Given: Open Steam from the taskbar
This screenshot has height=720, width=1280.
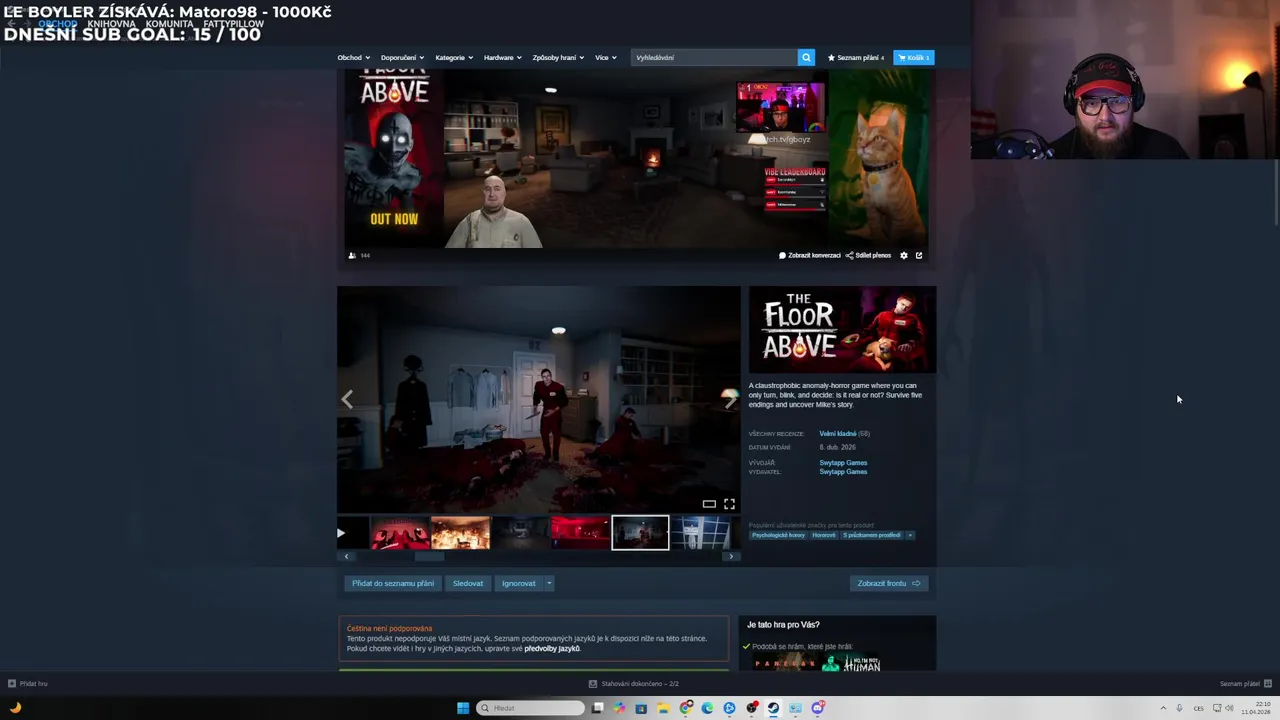Looking at the screenshot, I should click(773, 708).
